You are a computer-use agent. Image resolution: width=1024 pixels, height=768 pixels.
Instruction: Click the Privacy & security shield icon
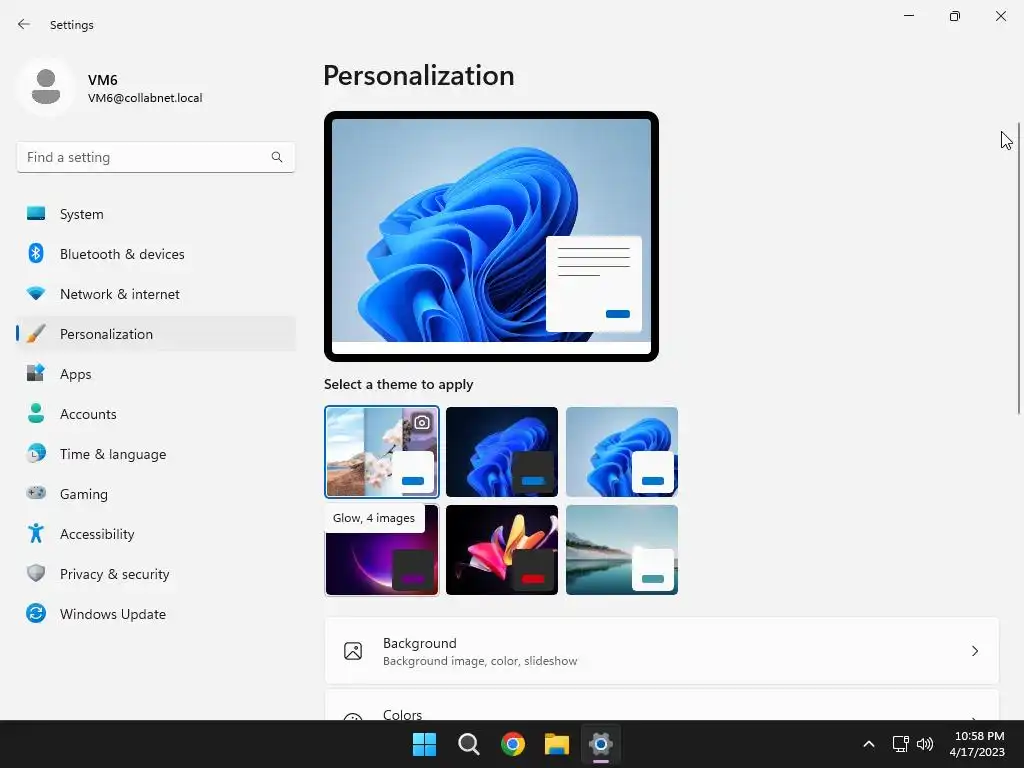point(36,573)
